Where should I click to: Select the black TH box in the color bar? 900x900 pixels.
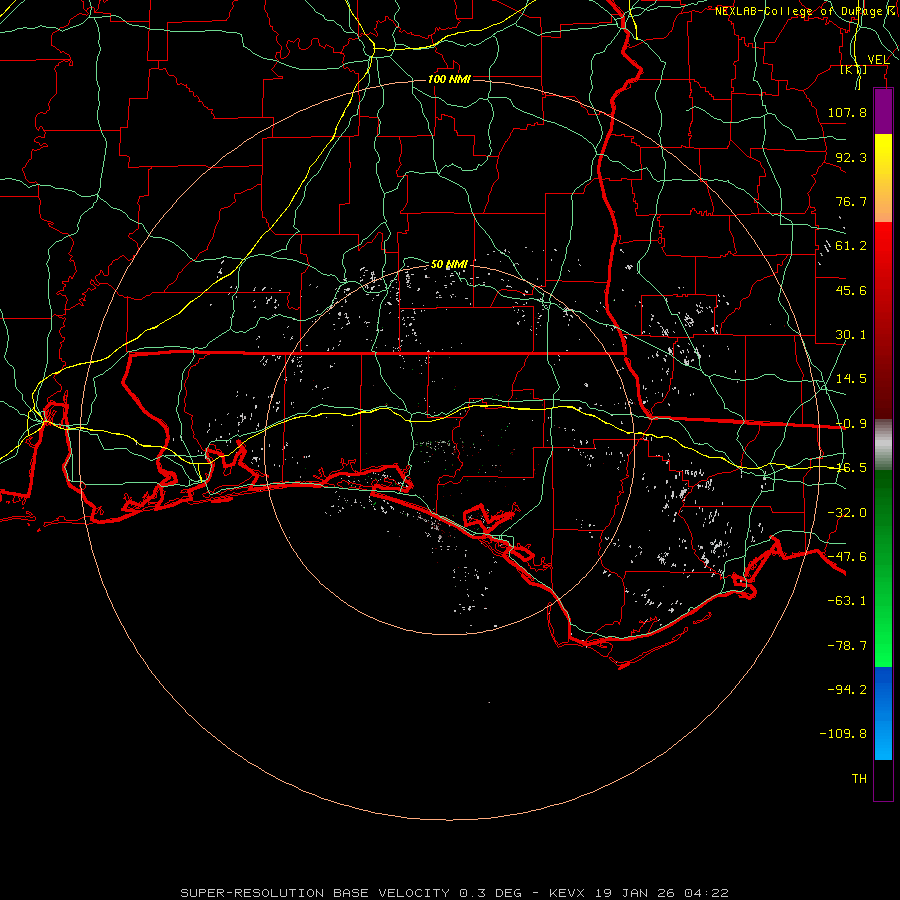point(883,780)
